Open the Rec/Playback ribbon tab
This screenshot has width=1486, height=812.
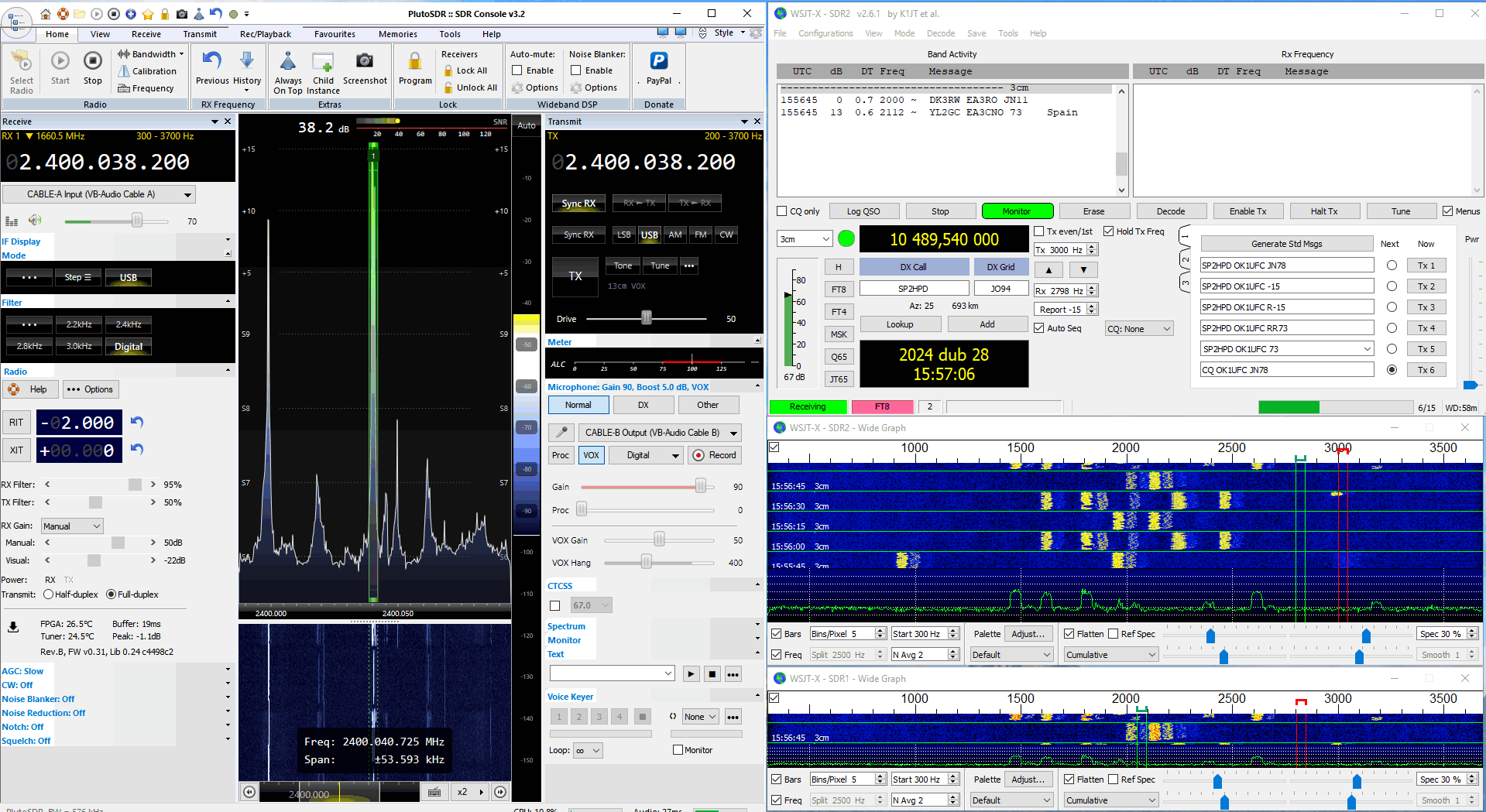tap(265, 34)
